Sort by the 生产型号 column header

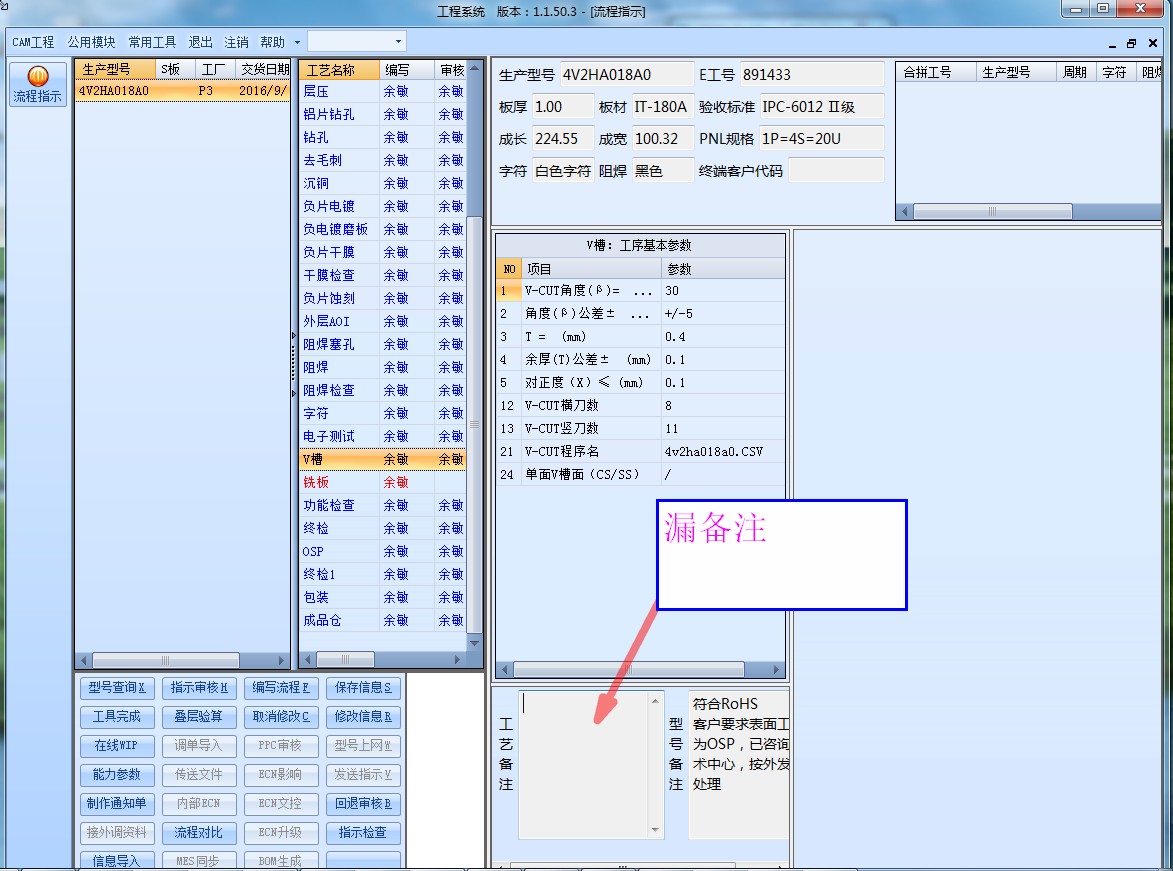(x=114, y=70)
